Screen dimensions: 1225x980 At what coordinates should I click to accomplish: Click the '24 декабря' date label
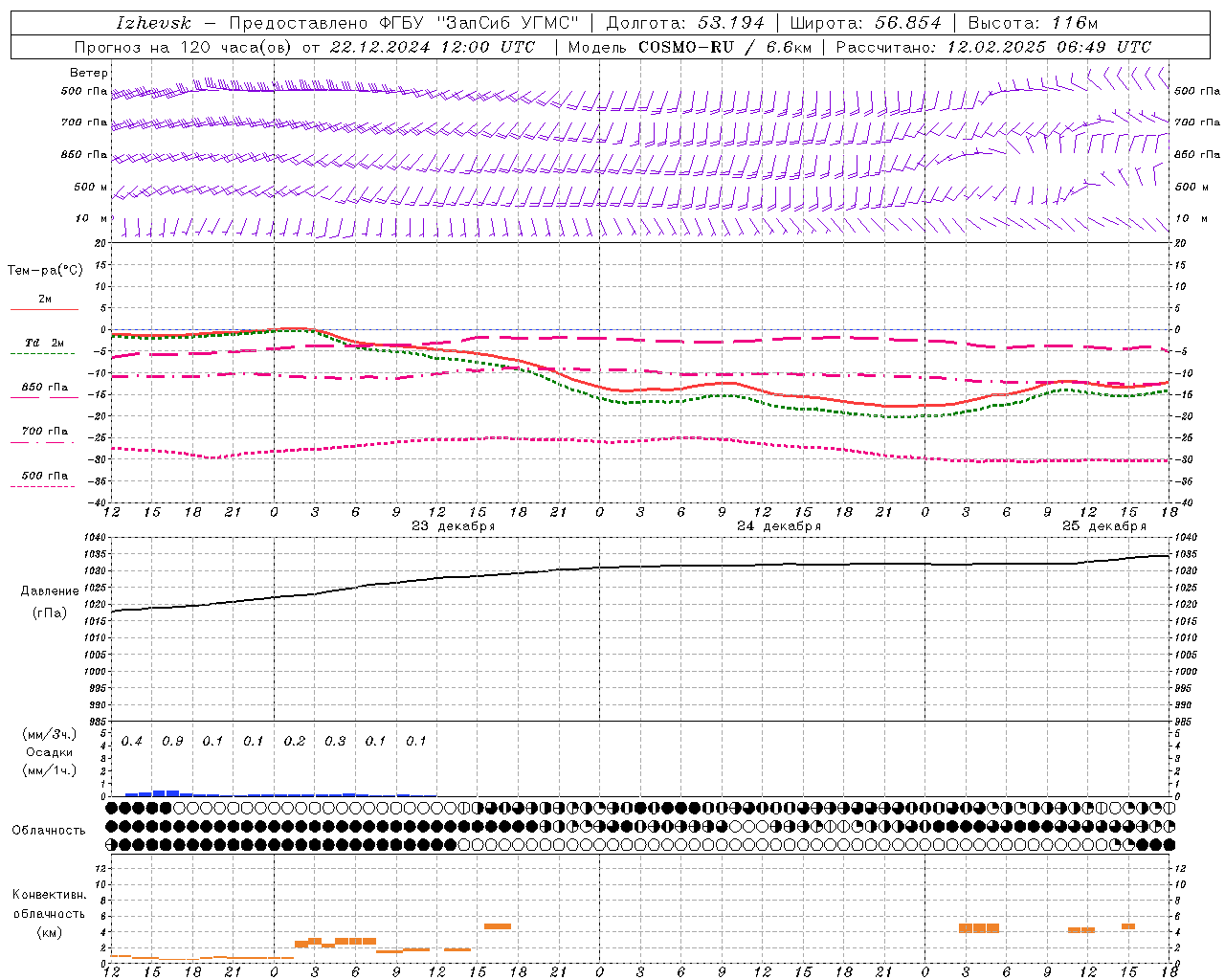[x=779, y=525]
